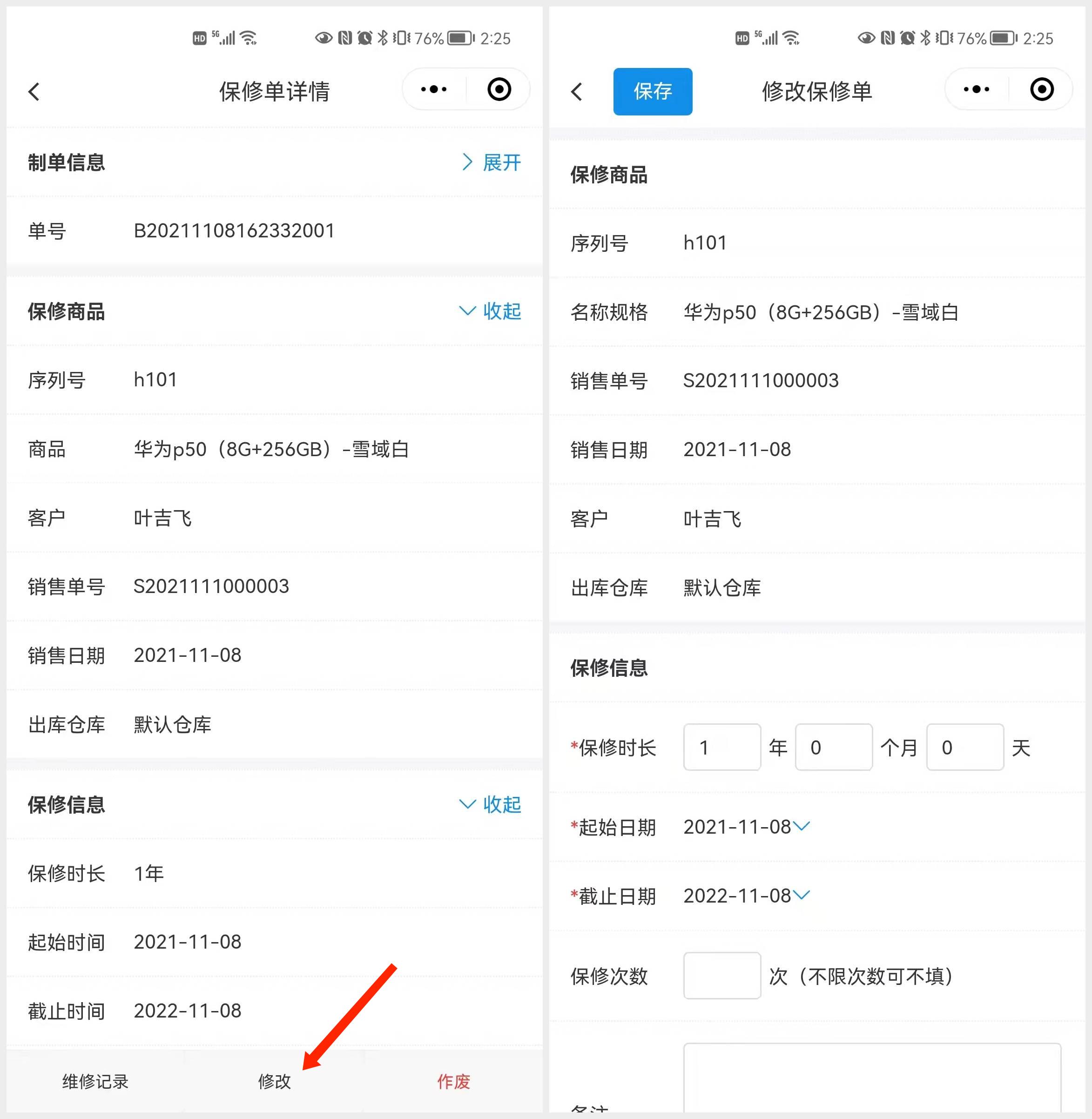Open more options menu on 保修单详情 screen
Image resolution: width=1092 pixels, height=1119 pixels.
coord(434,89)
